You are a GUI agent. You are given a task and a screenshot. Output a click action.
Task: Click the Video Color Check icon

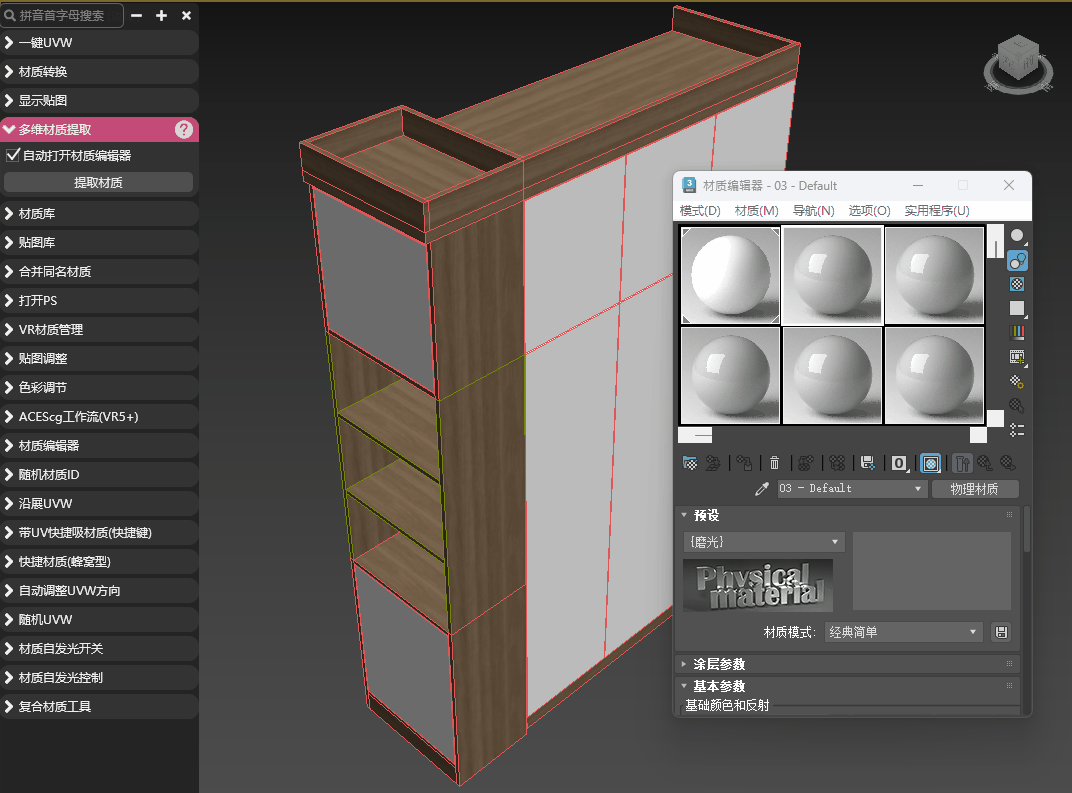tap(1017, 333)
